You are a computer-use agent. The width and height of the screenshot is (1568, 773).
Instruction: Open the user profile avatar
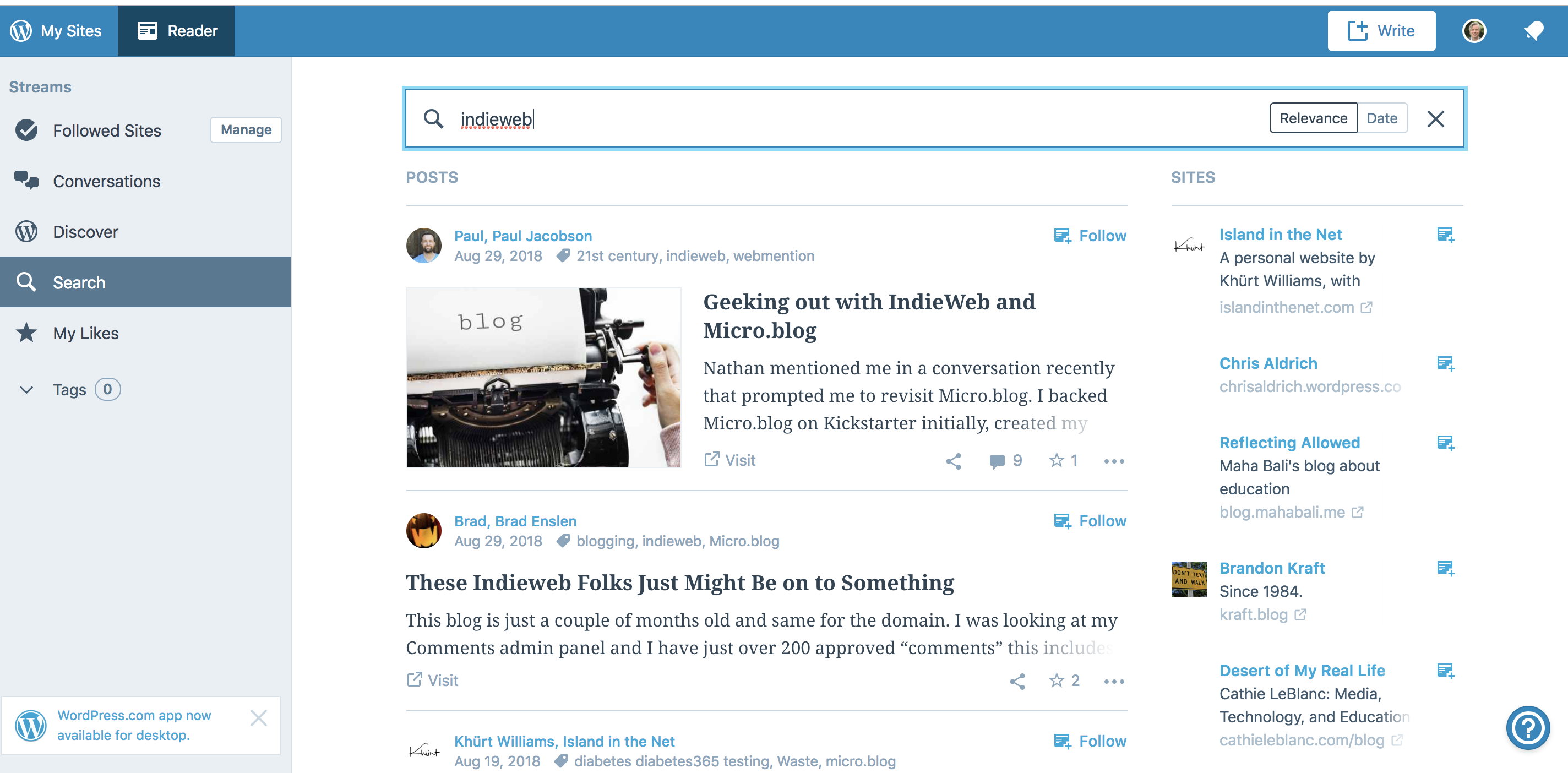pos(1474,30)
